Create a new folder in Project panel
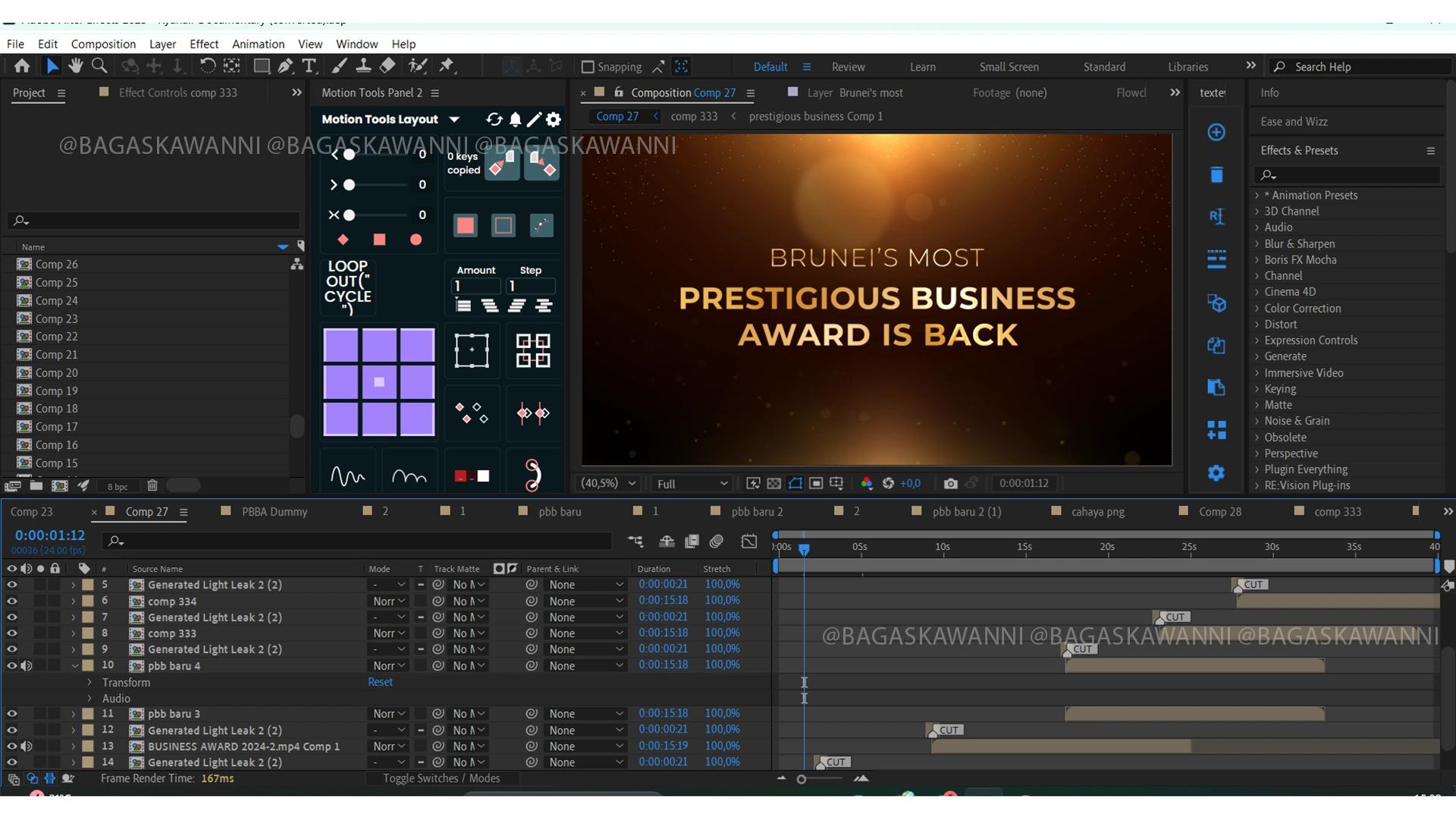 click(36, 485)
